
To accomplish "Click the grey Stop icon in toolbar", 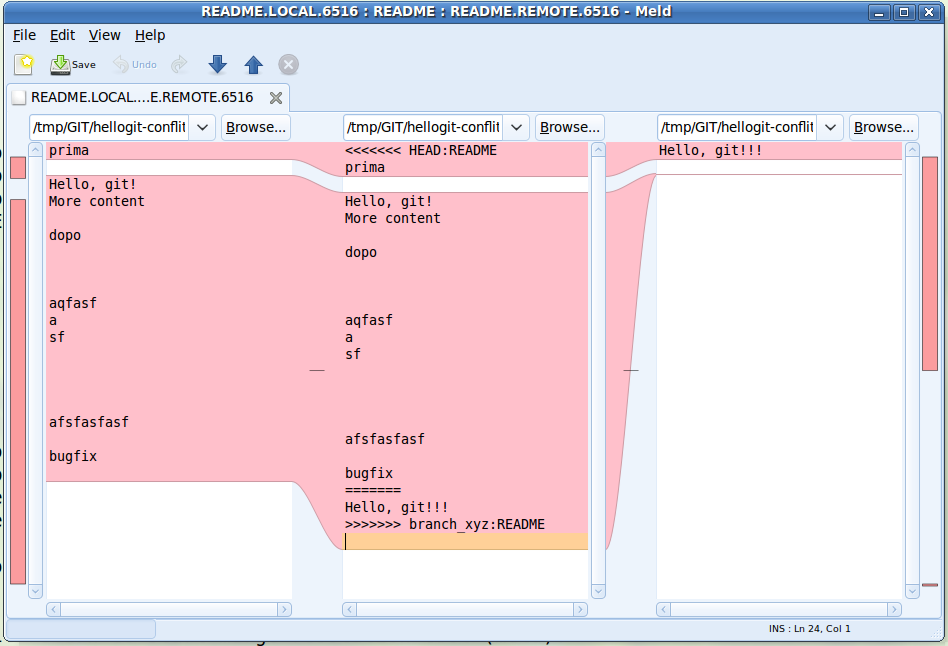I will click(x=288, y=65).
